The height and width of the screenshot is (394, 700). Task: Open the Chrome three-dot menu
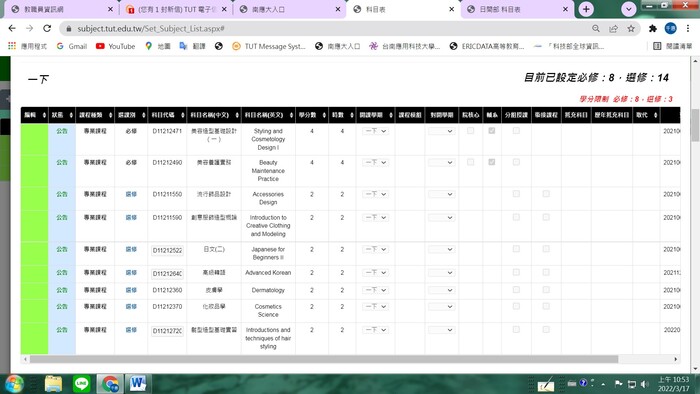pos(688,29)
